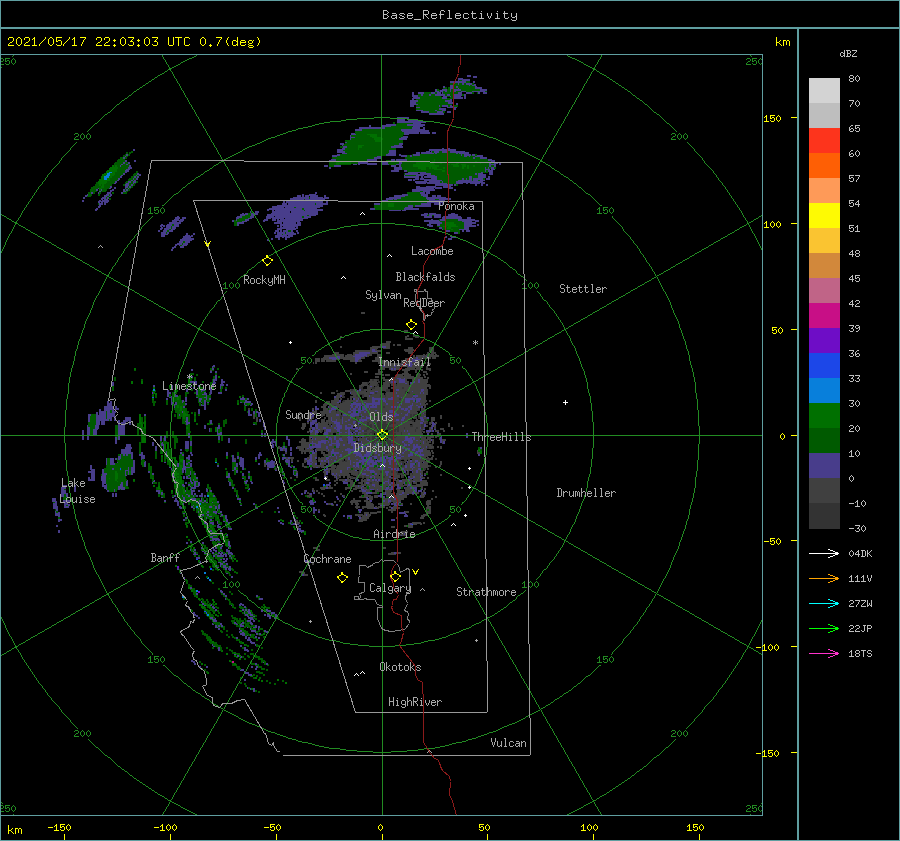Screen dimensions: 900x841
Task: Click the yellow diamond marker west of Calgary
Action: coord(342,578)
